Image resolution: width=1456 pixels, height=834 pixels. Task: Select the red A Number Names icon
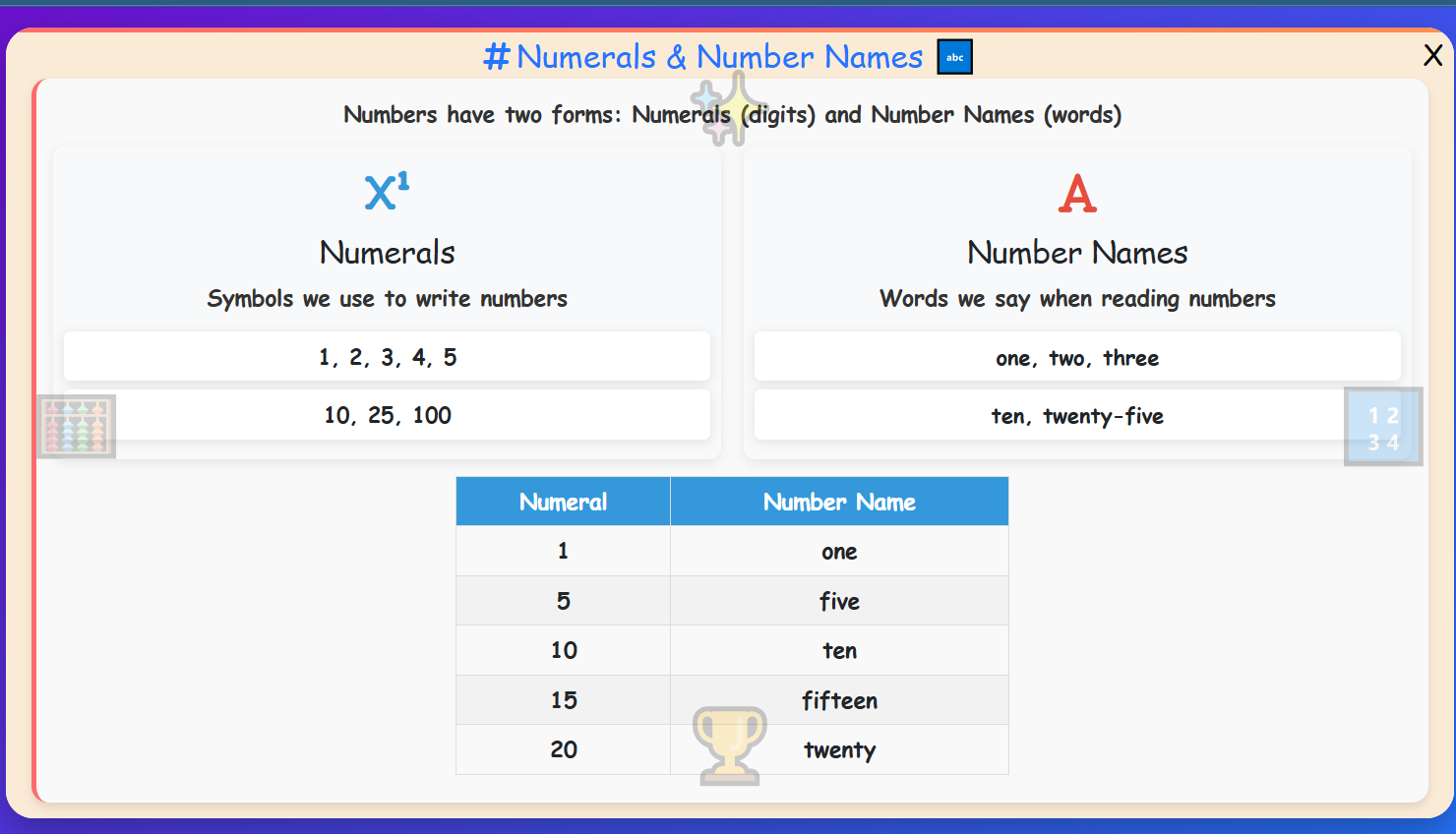click(x=1077, y=194)
